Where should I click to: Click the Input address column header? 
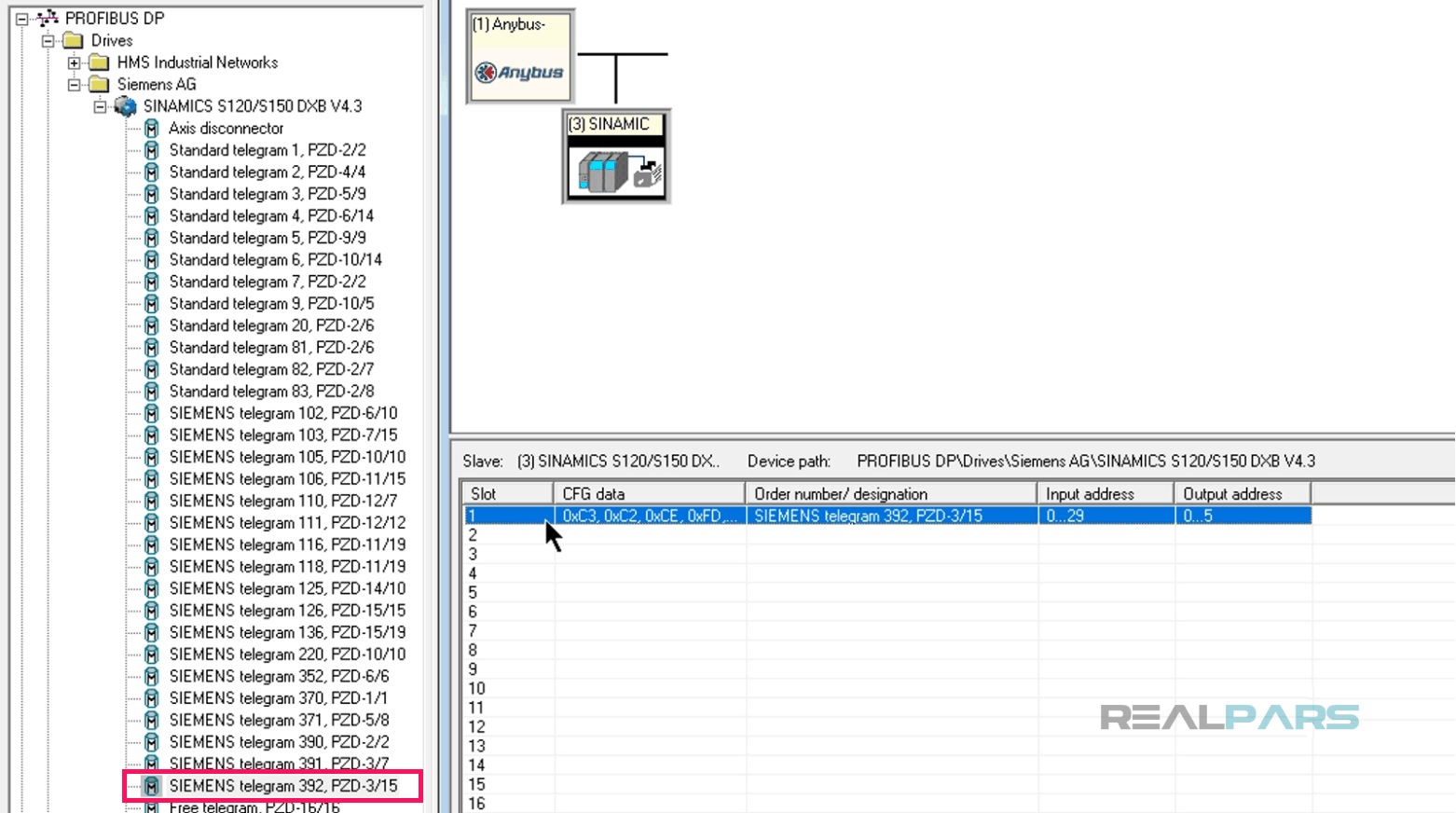point(1106,493)
